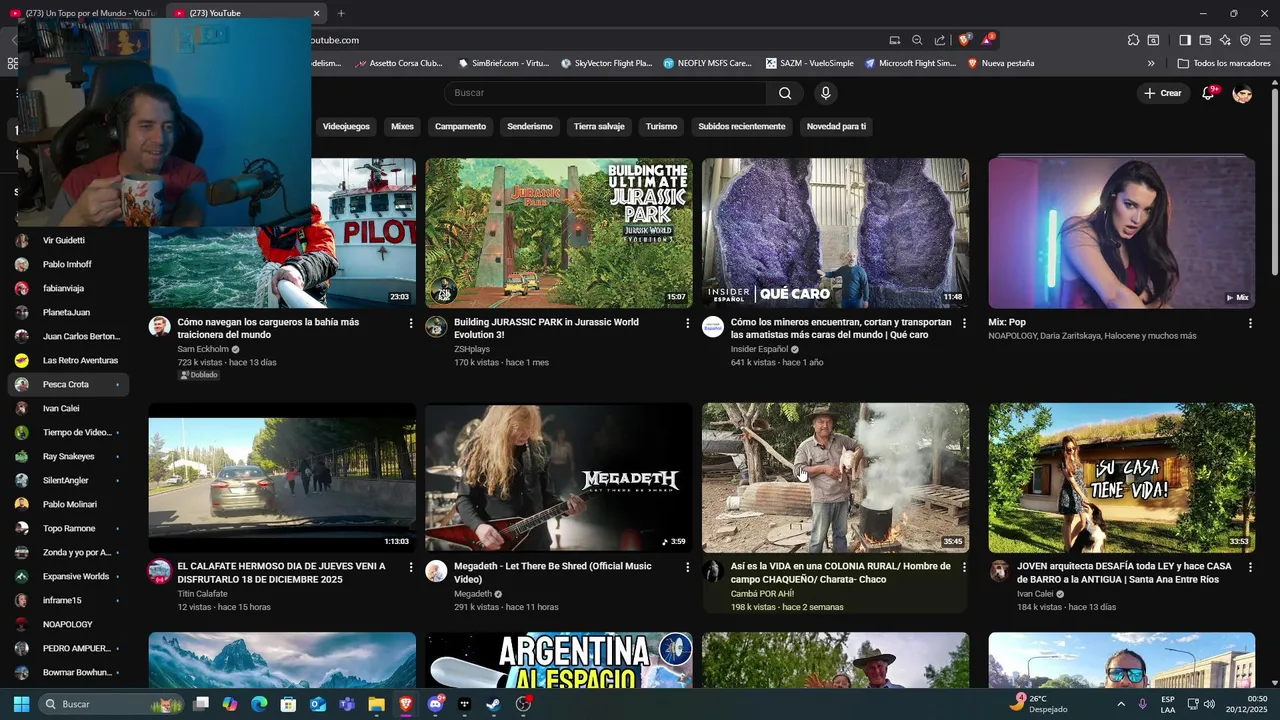Click ZSHplays channel avatar

pos(436,327)
